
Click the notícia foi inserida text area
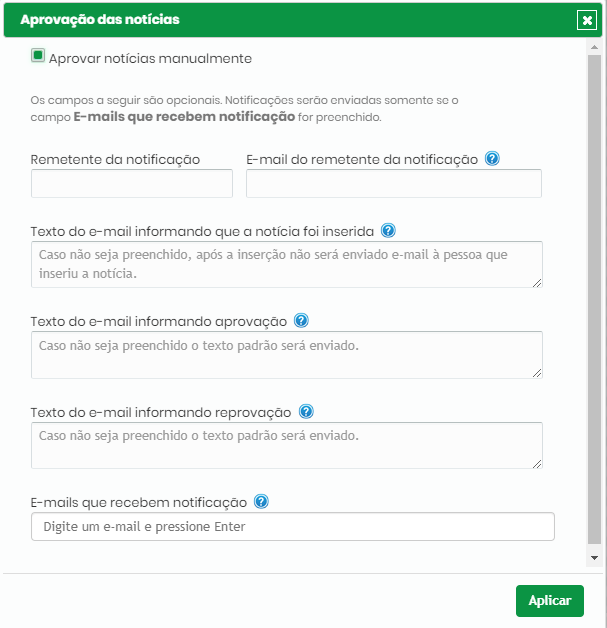(x=287, y=264)
